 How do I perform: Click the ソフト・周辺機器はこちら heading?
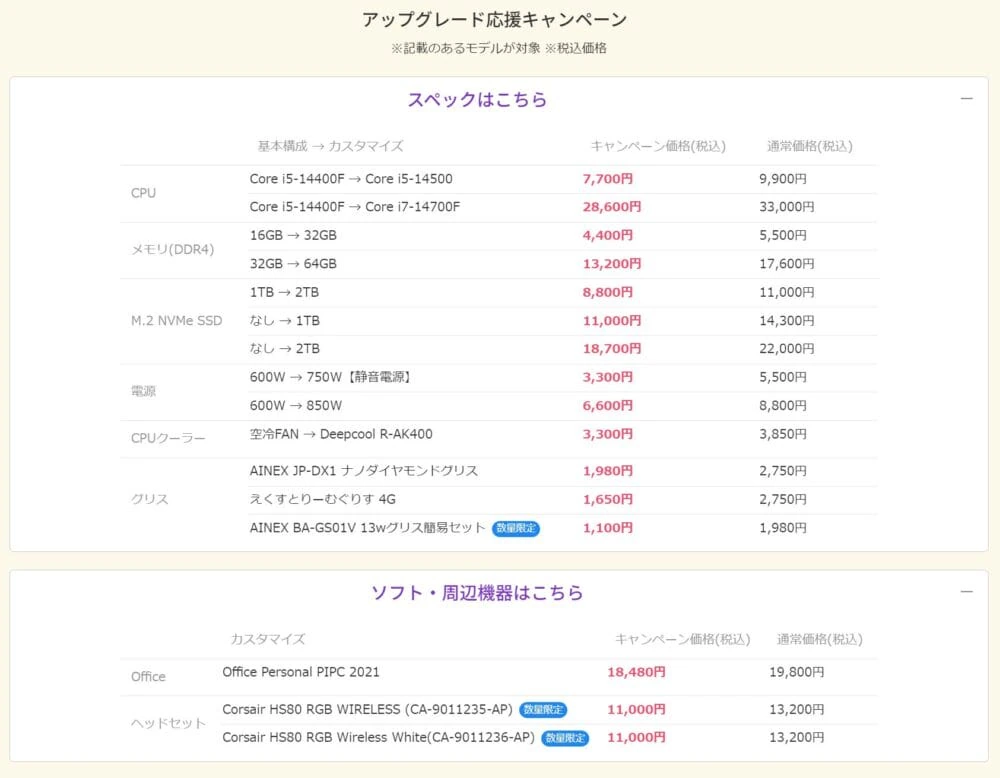(477, 593)
